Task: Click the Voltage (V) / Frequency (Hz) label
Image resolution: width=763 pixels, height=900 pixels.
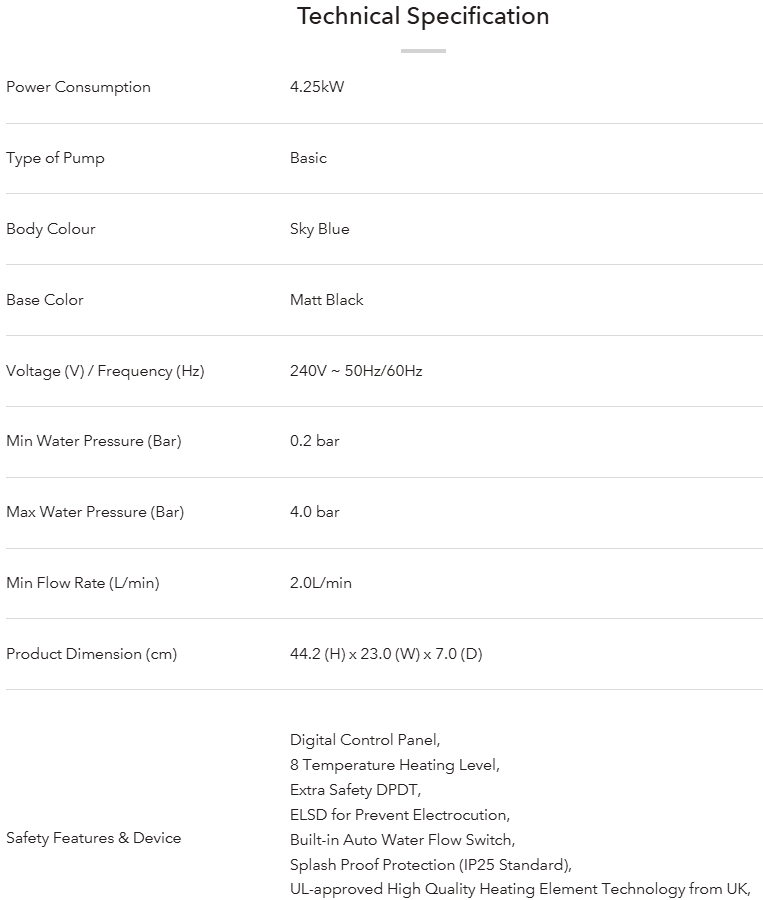Action: pyautogui.click(x=105, y=371)
